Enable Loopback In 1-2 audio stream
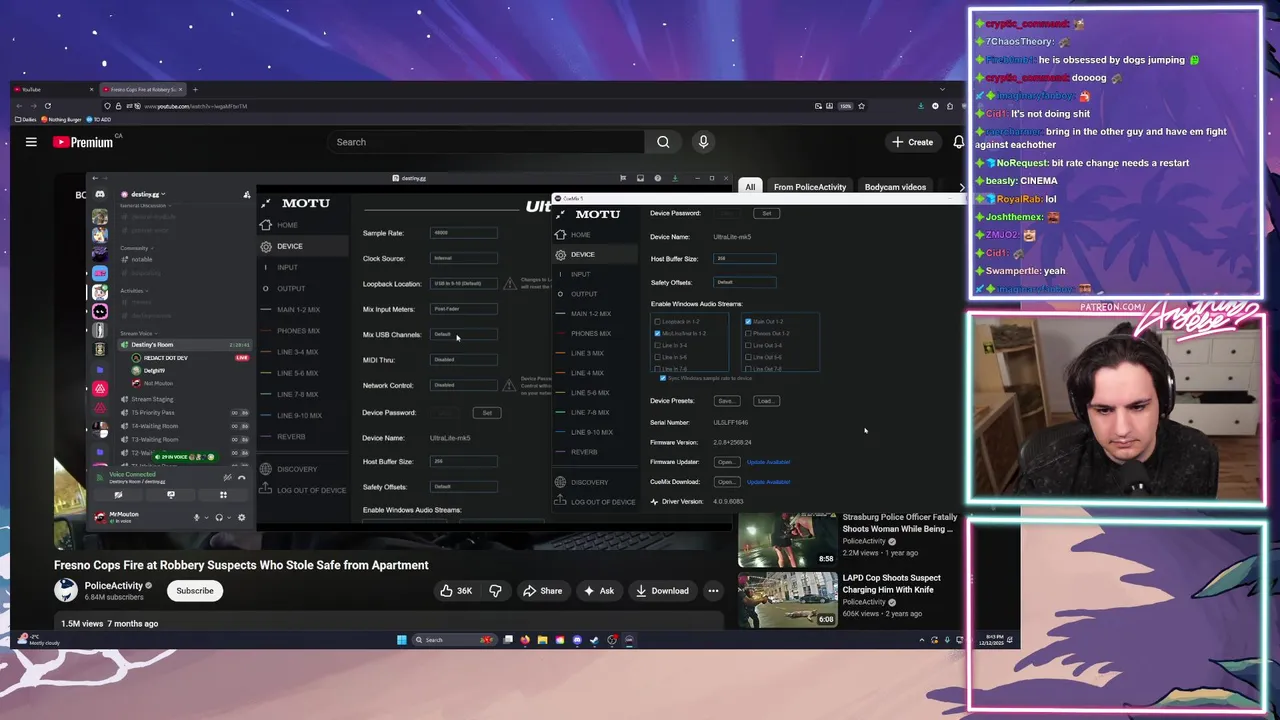1280x720 pixels. point(657,322)
